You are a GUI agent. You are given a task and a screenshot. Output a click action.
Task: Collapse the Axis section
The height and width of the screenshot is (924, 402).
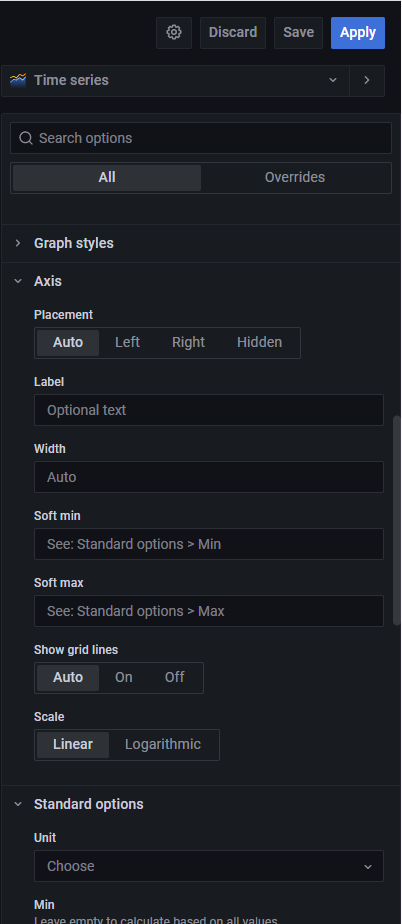coord(48,281)
